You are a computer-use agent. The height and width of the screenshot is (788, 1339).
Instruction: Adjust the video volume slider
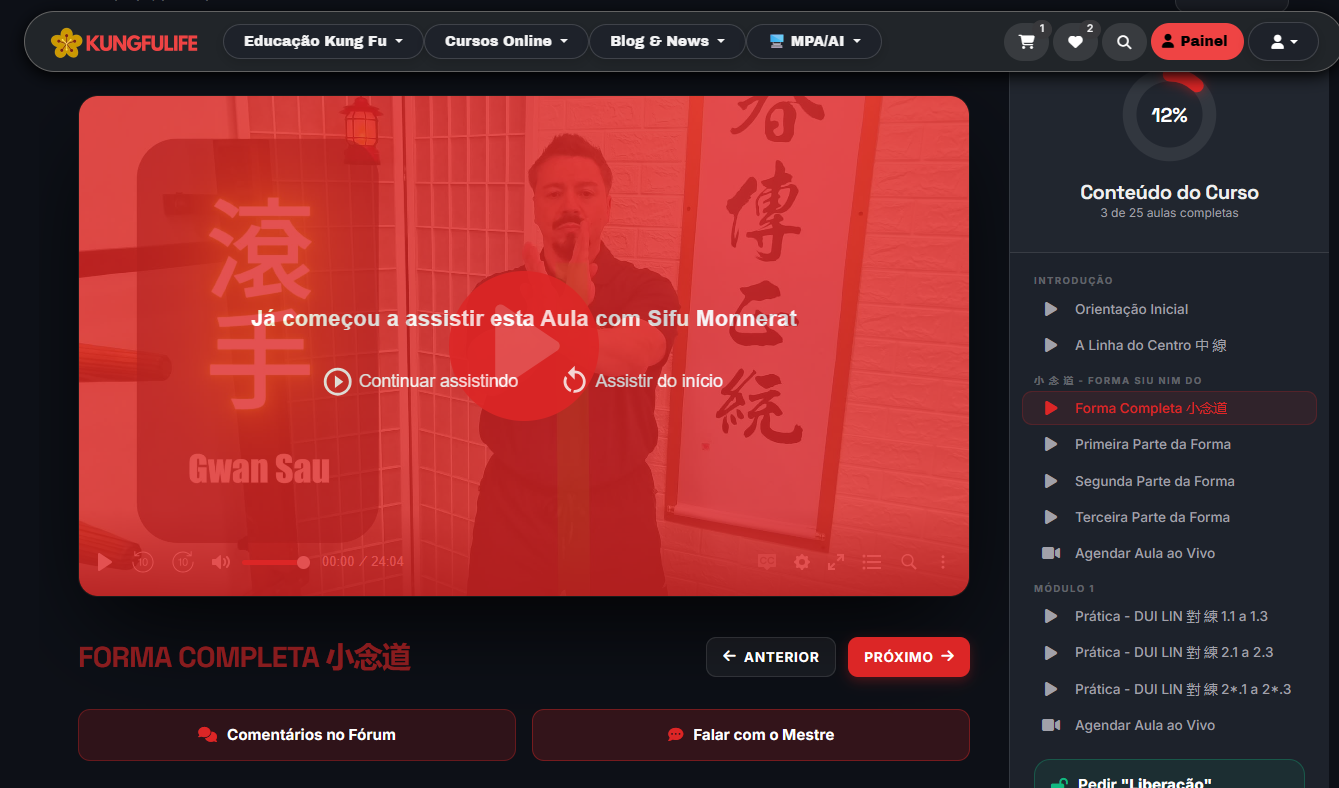pyautogui.click(x=276, y=562)
